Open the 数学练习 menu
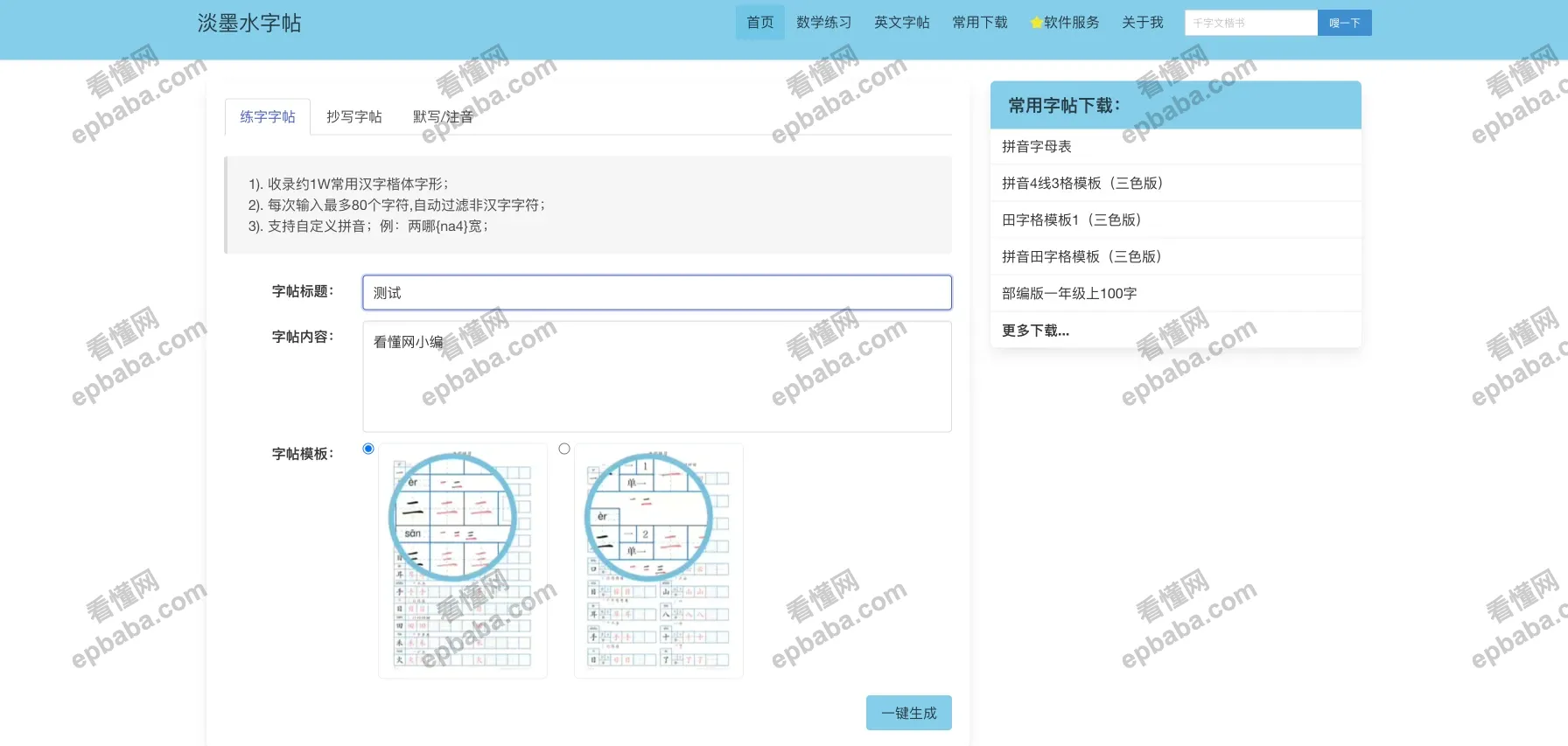Viewport: 1568px width, 746px height. coord(823,23)
